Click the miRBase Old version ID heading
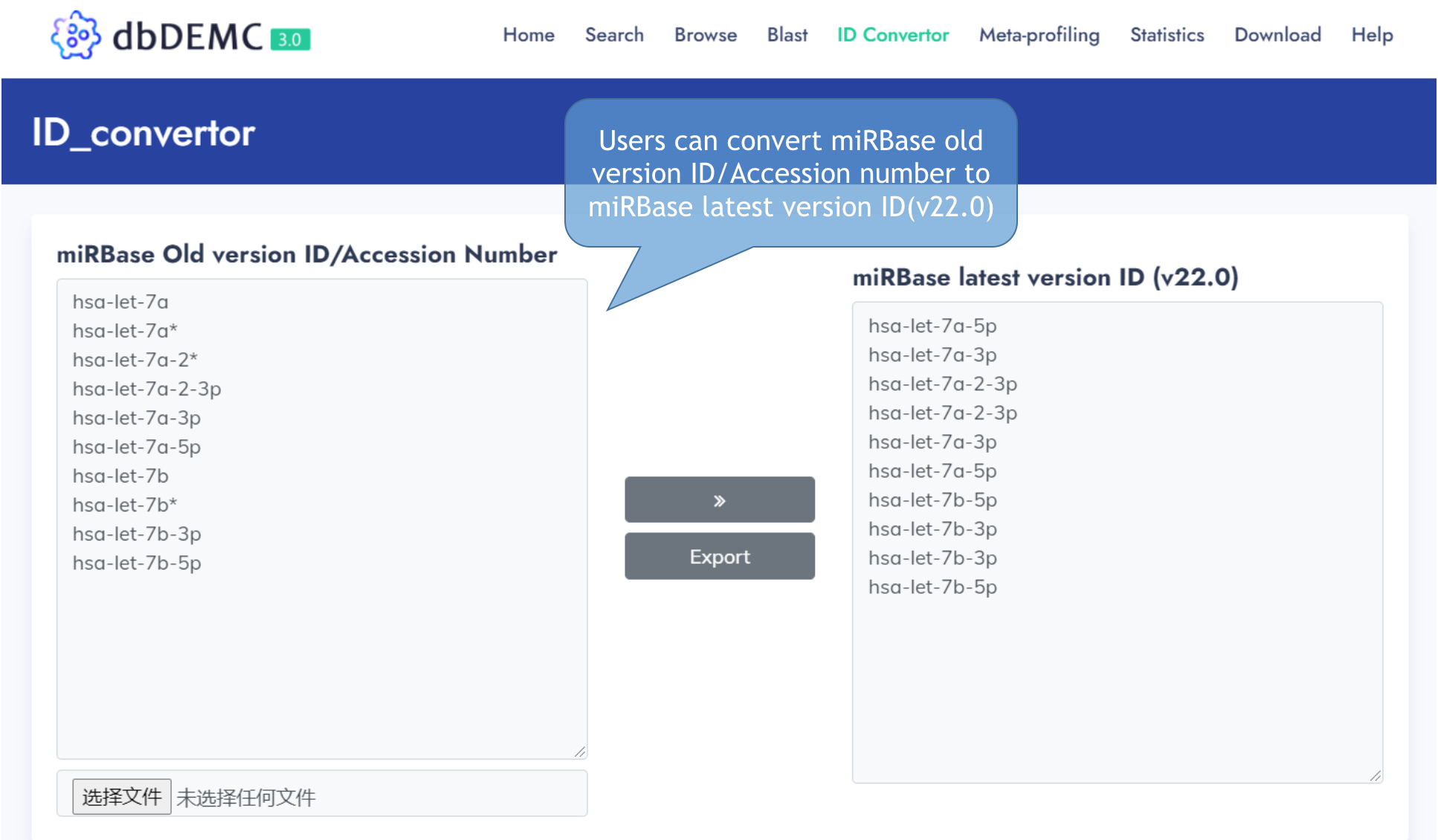 coord(307,254)
